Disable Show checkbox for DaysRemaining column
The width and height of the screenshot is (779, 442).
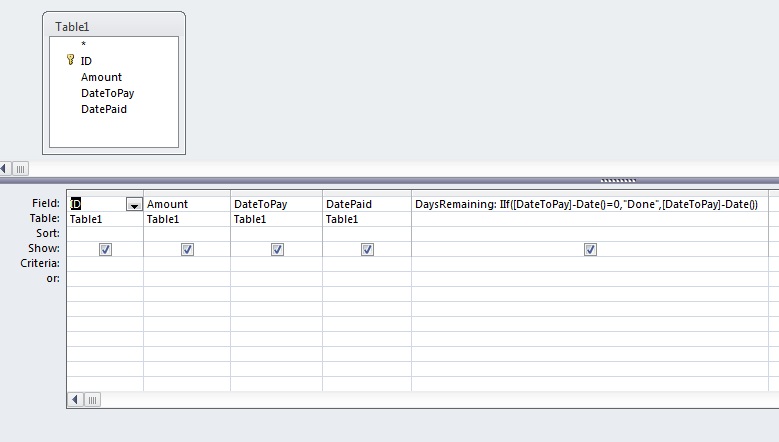pyautogui.click(x=590, y=249)
